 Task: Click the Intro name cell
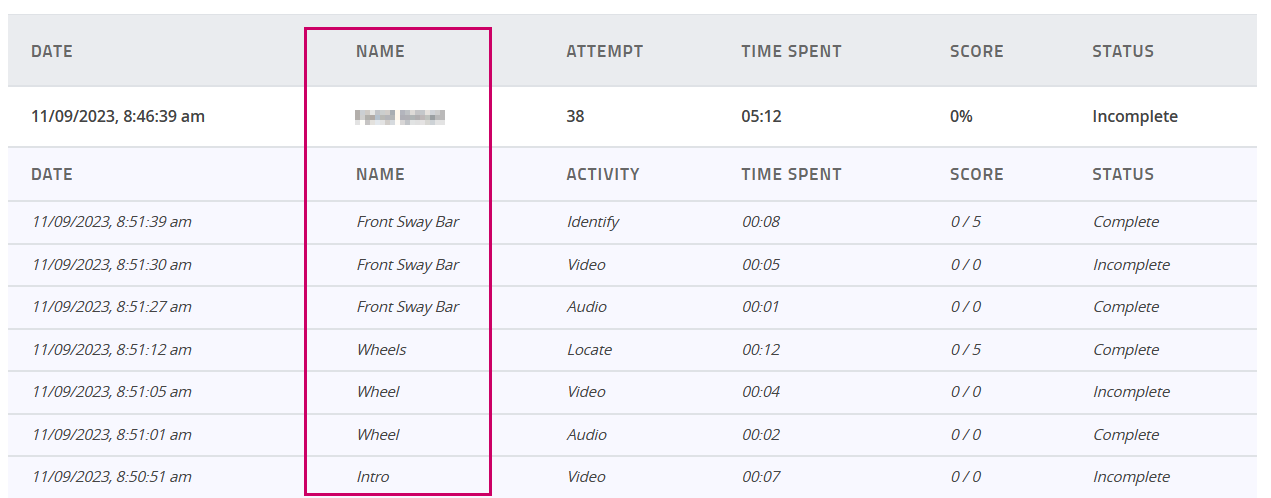(373, 477)
